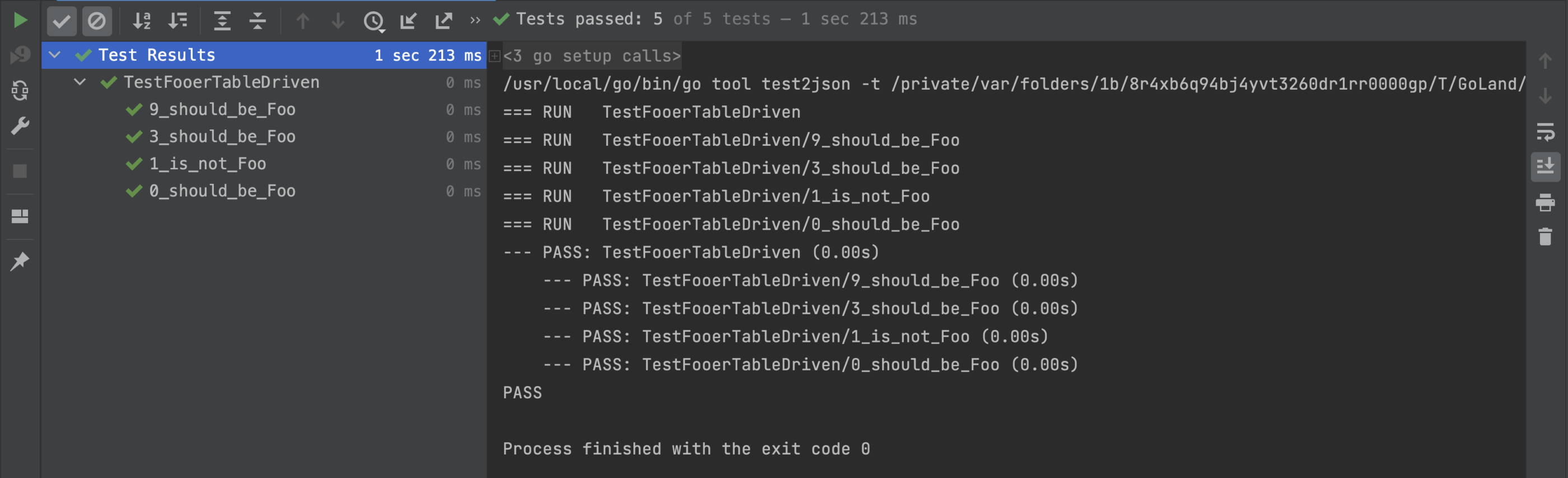Screen dimensions: 1568x478
Task: Open test history clock icon
Action: tap(374, 22)
